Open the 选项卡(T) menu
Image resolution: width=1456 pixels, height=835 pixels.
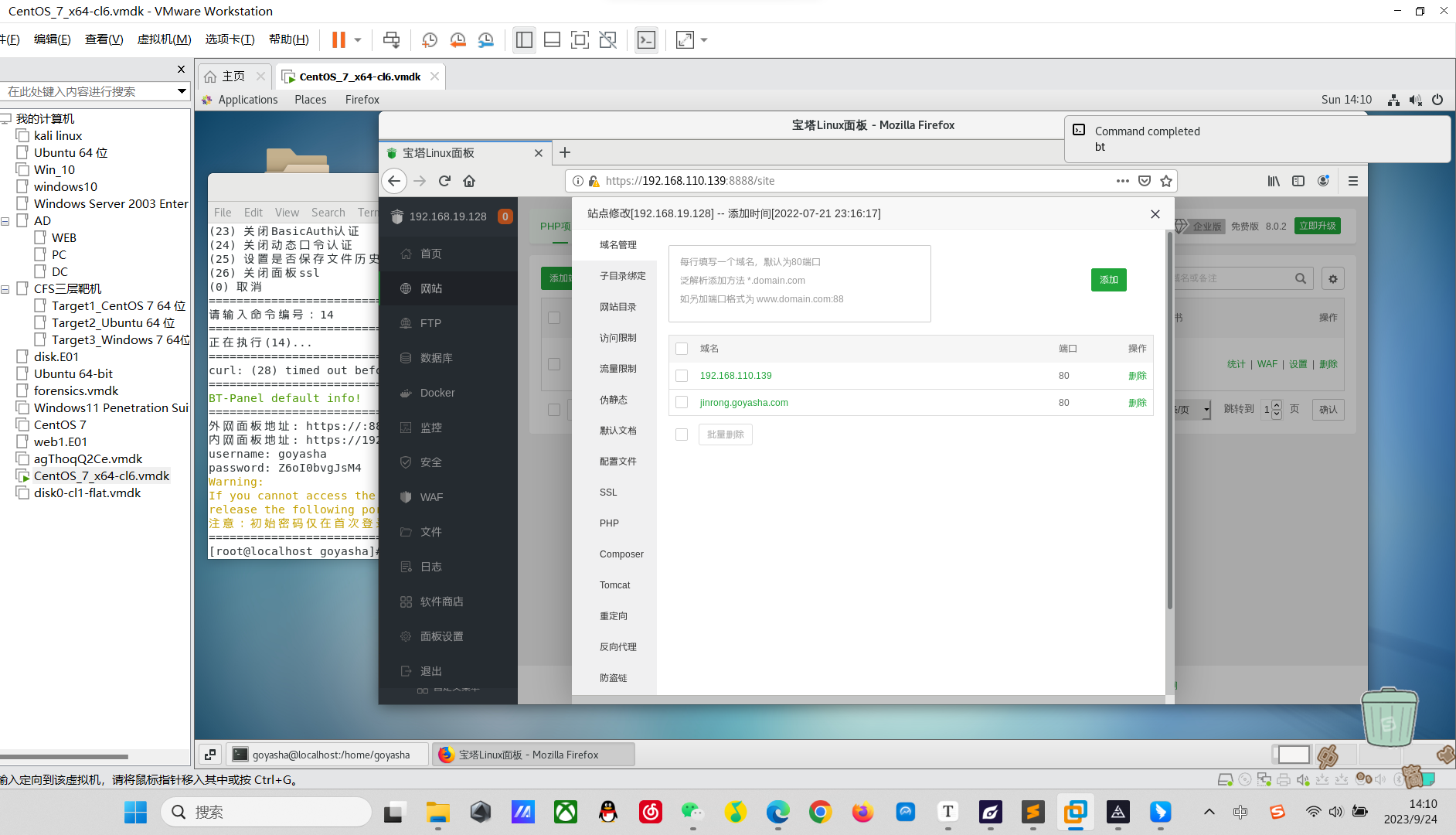point(230,39)
